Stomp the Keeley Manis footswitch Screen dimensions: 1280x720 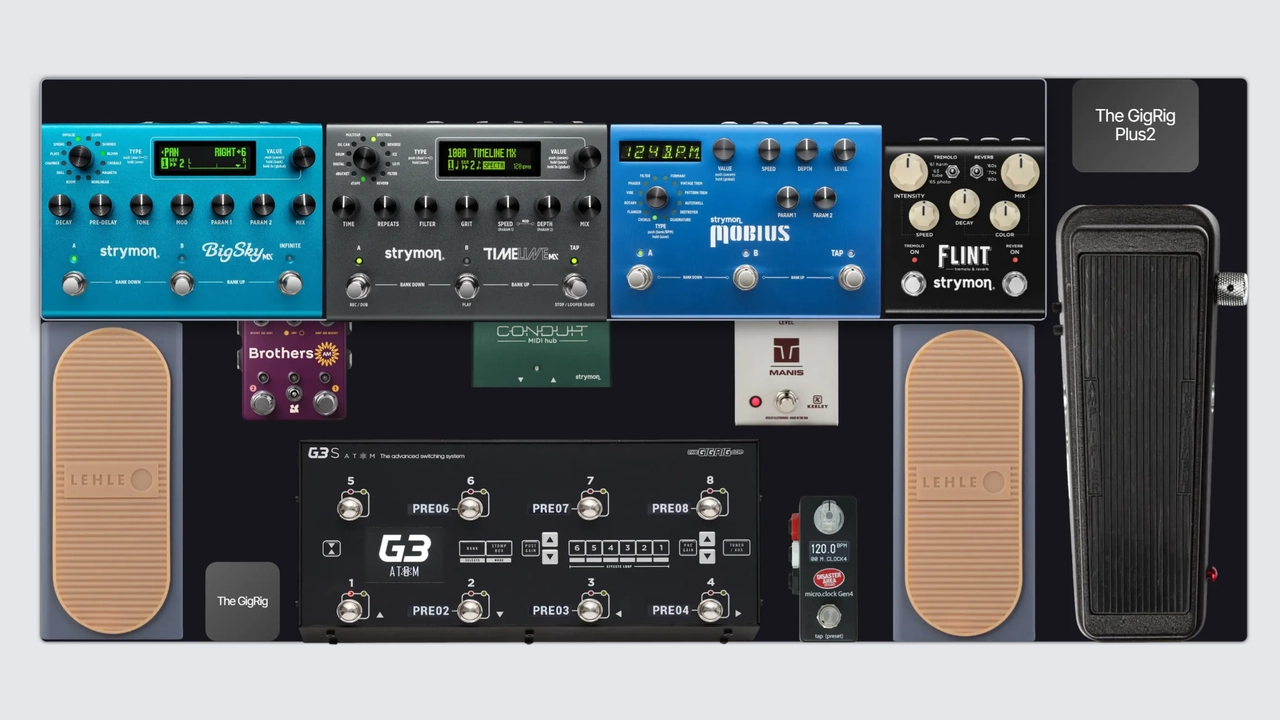[787, 402]
